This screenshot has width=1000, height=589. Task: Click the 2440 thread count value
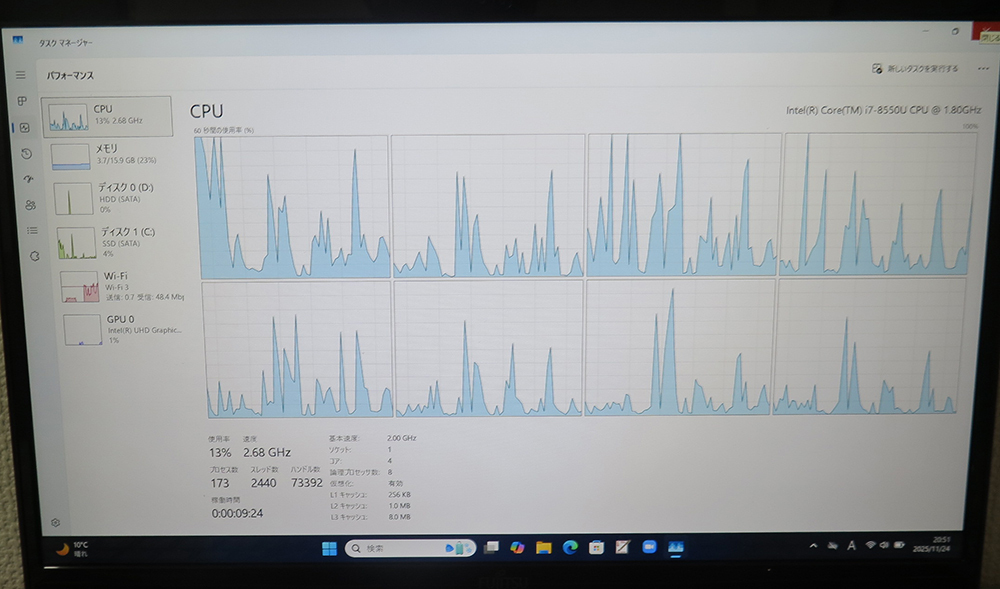click(x=263, y=483)
